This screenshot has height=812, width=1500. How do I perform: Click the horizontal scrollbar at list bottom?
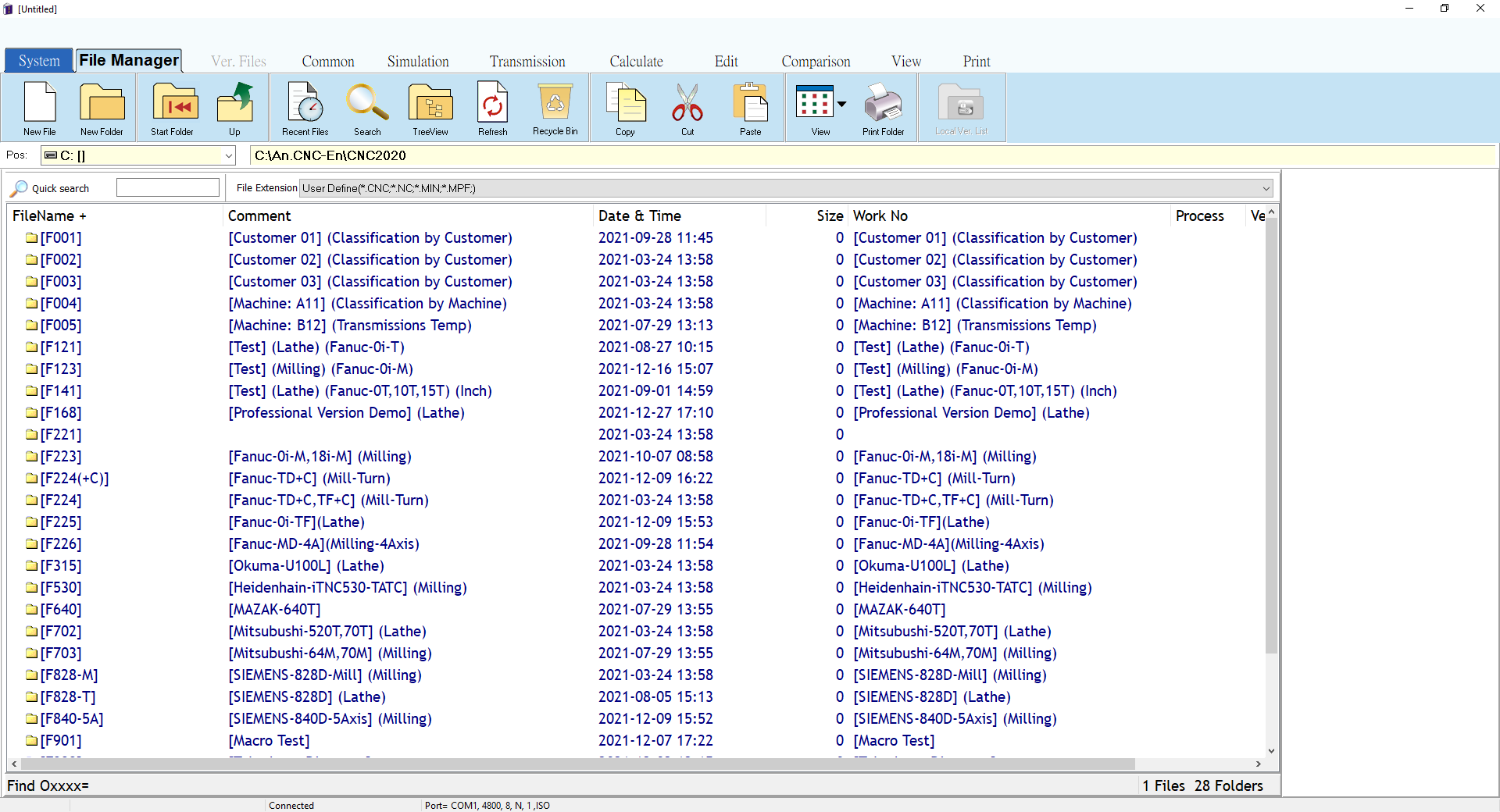pos(578,764)
